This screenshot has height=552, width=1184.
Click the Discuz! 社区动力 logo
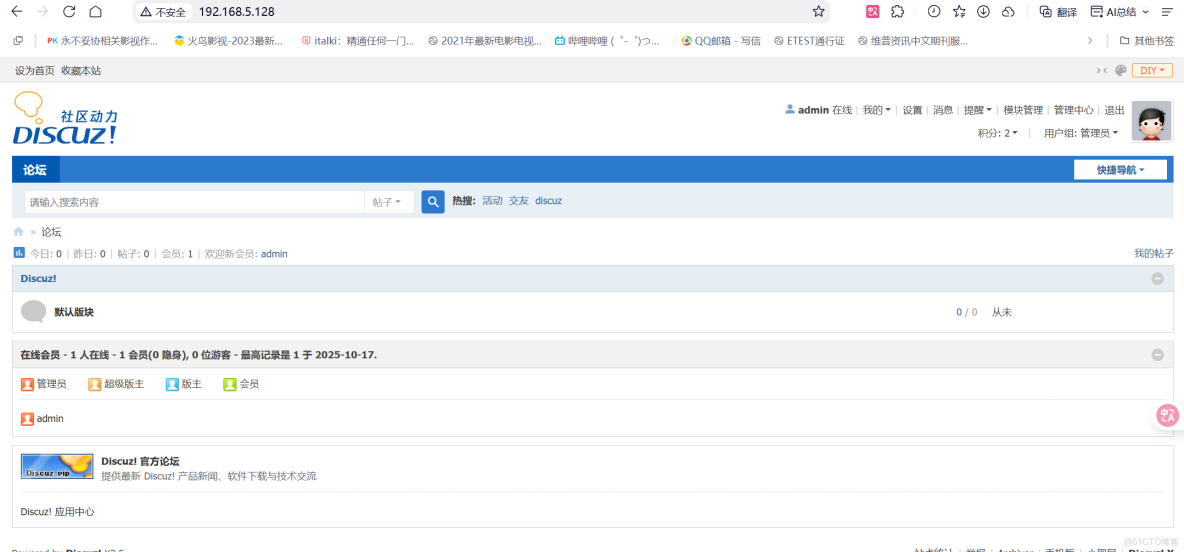66,118
